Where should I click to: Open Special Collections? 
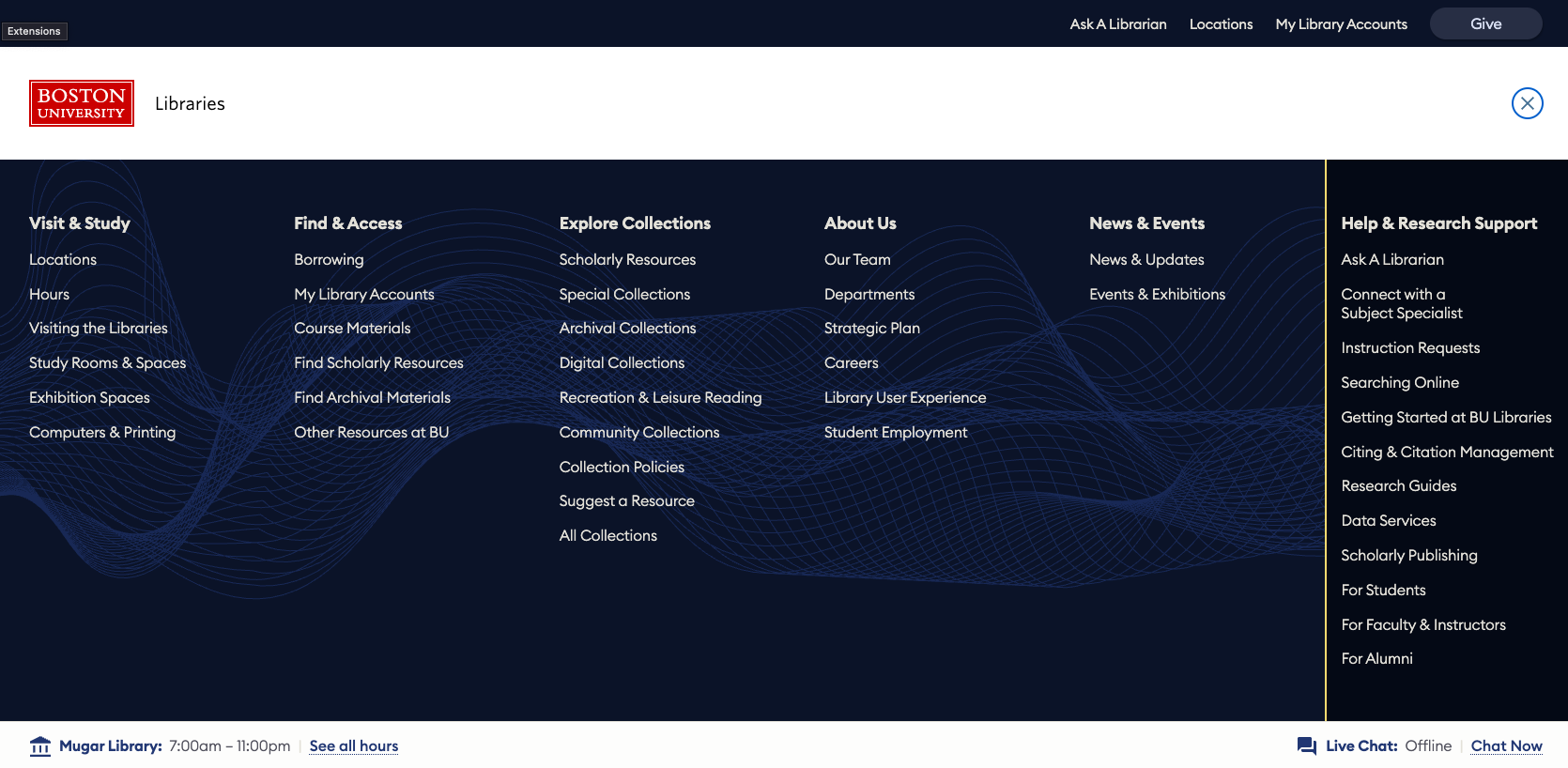point(624,294)
